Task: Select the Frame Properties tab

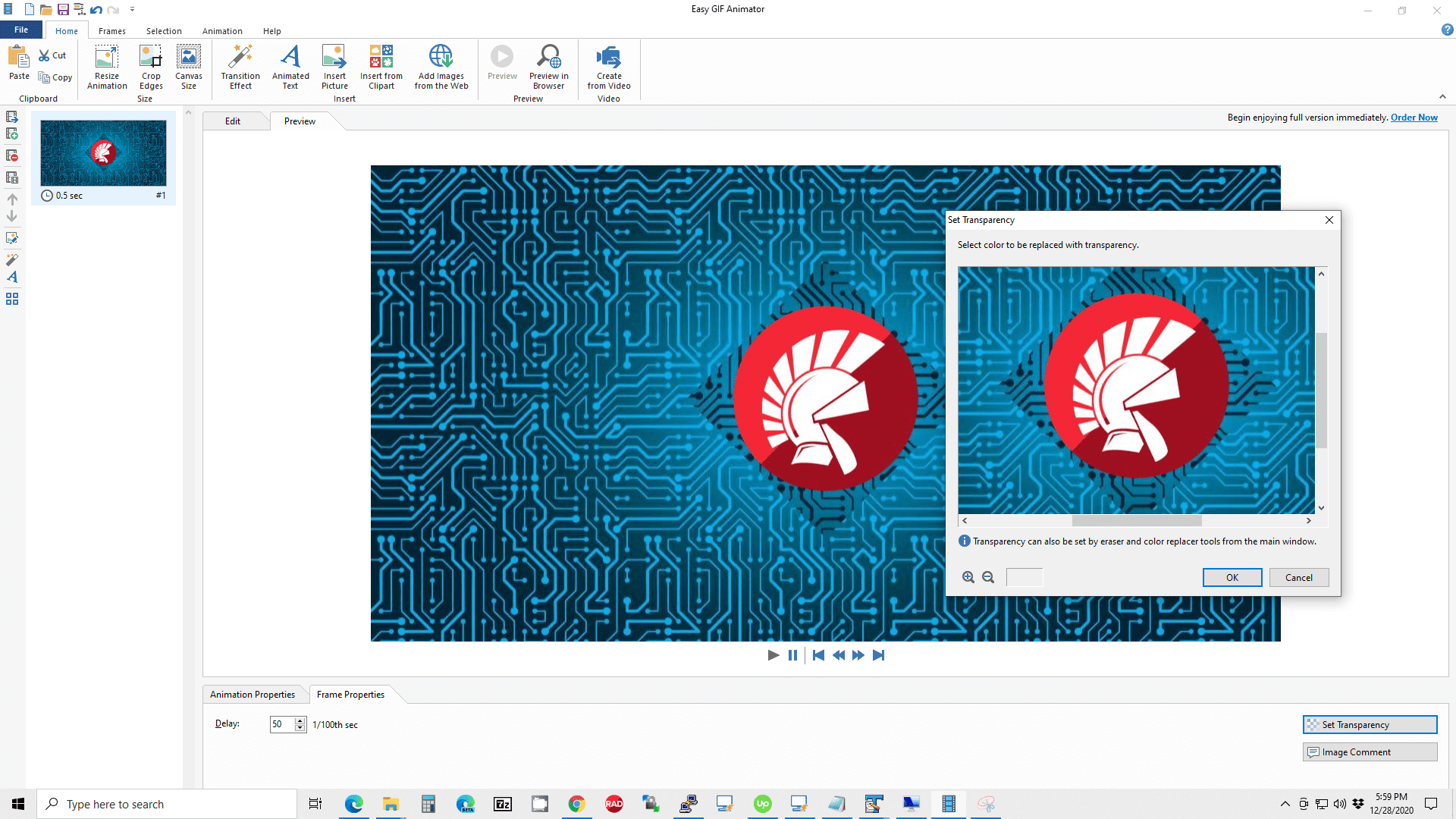Action: 350,695
